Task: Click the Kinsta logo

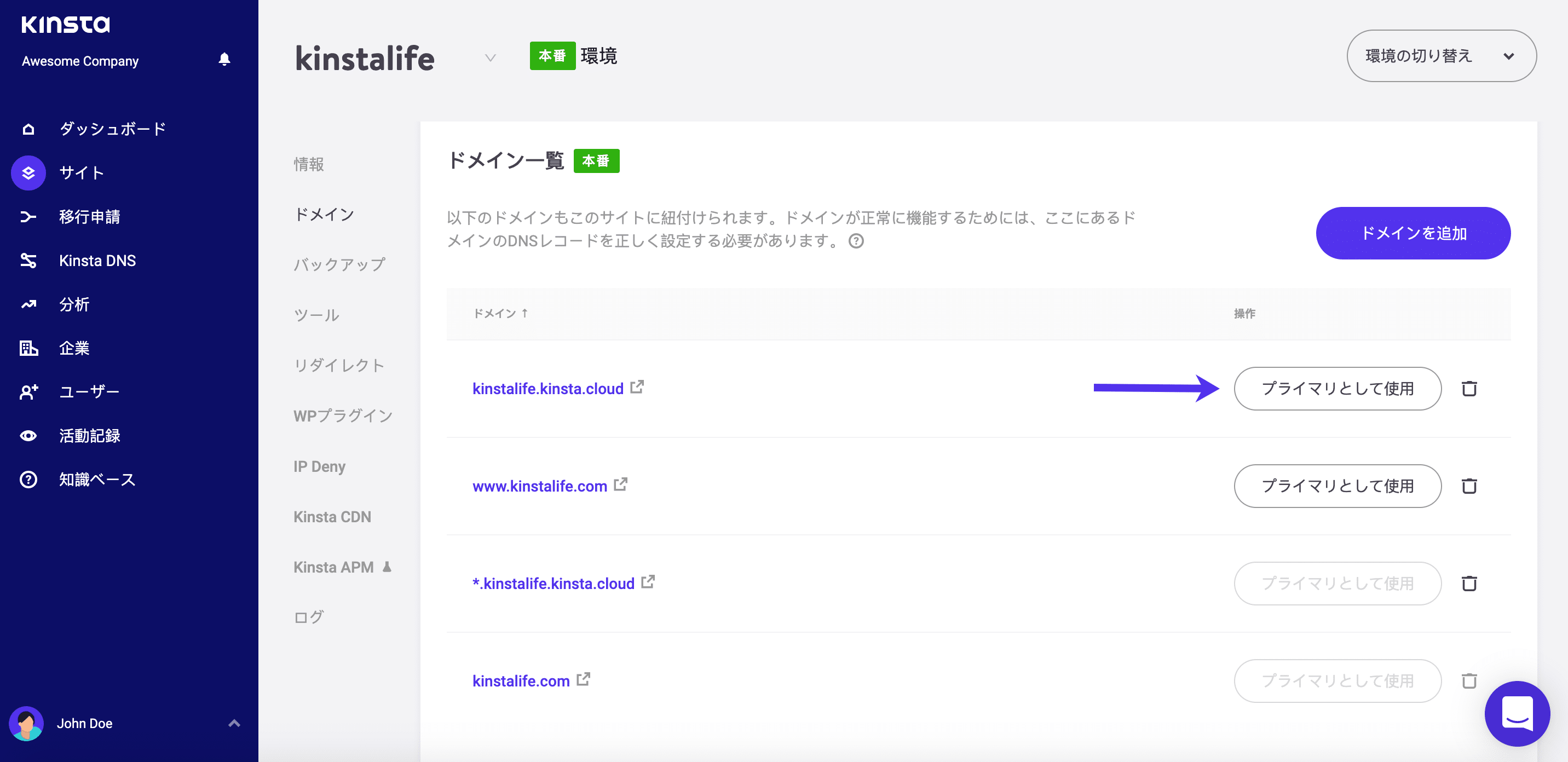Action: (66, 24)
